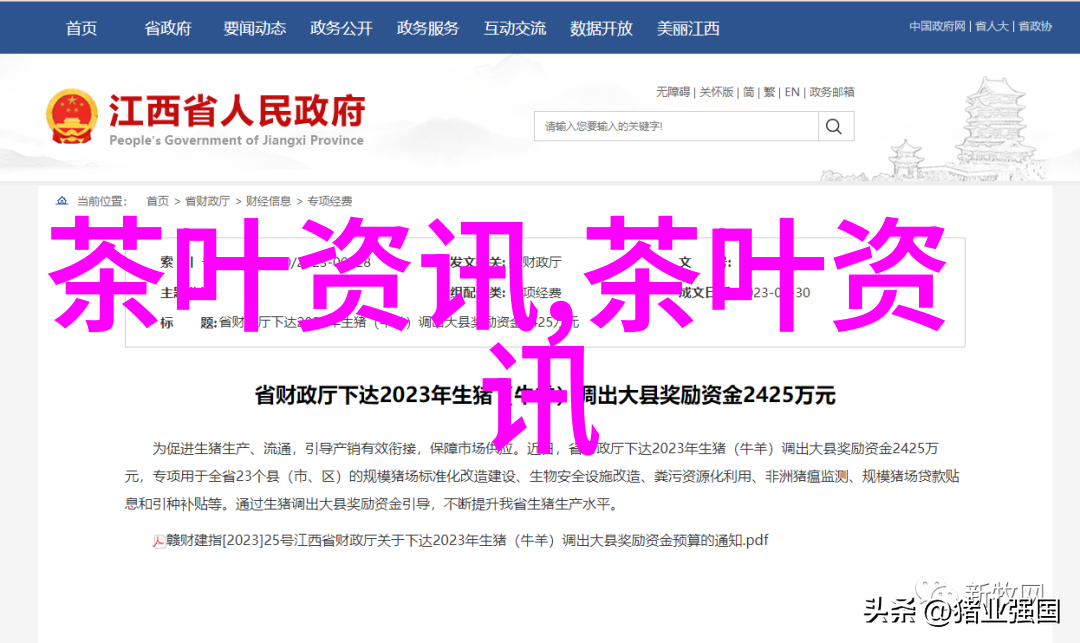Click the search magnifier icon
1080x643 pixels.
[833, 127]
